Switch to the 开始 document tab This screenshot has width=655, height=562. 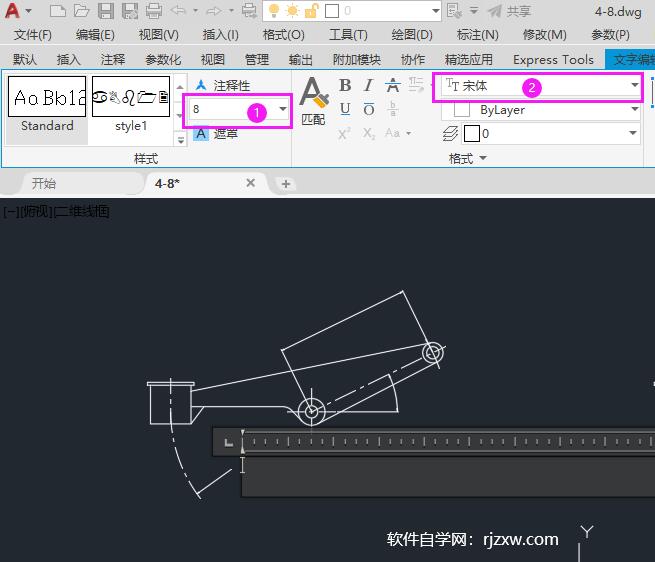[44, 183]
